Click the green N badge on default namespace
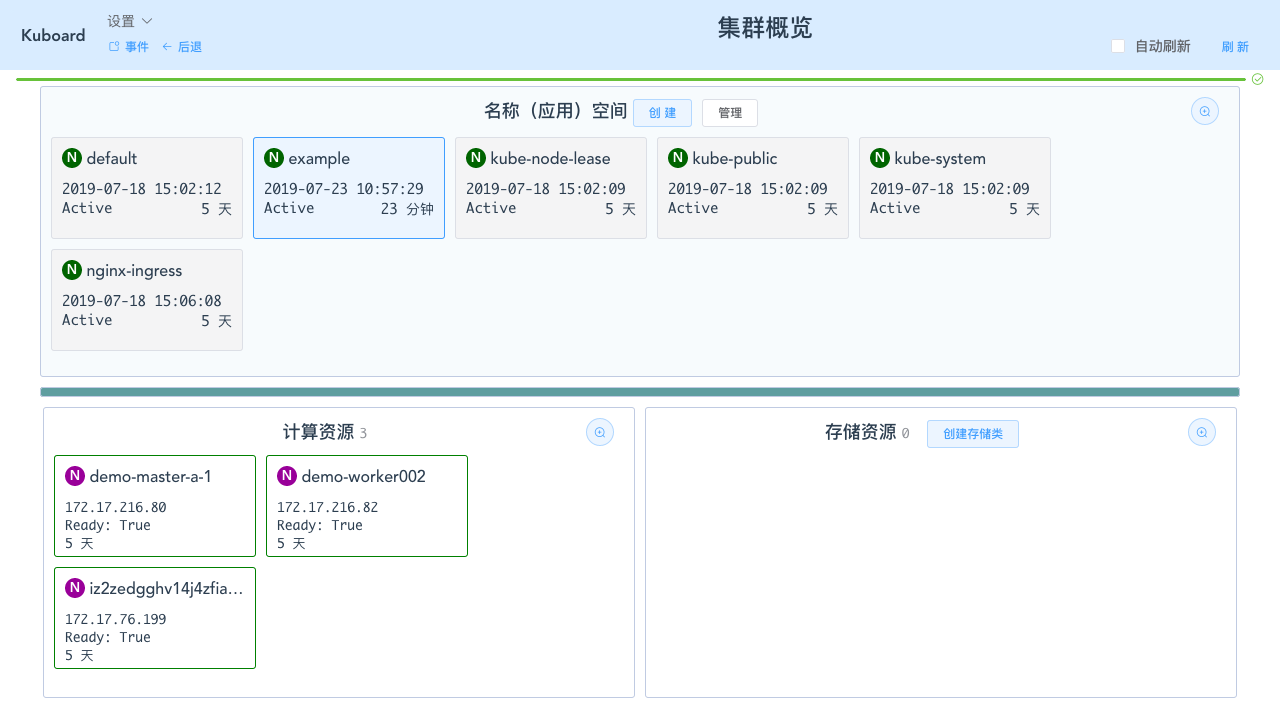Screen dimensions: 1280x720 [71, 157]
